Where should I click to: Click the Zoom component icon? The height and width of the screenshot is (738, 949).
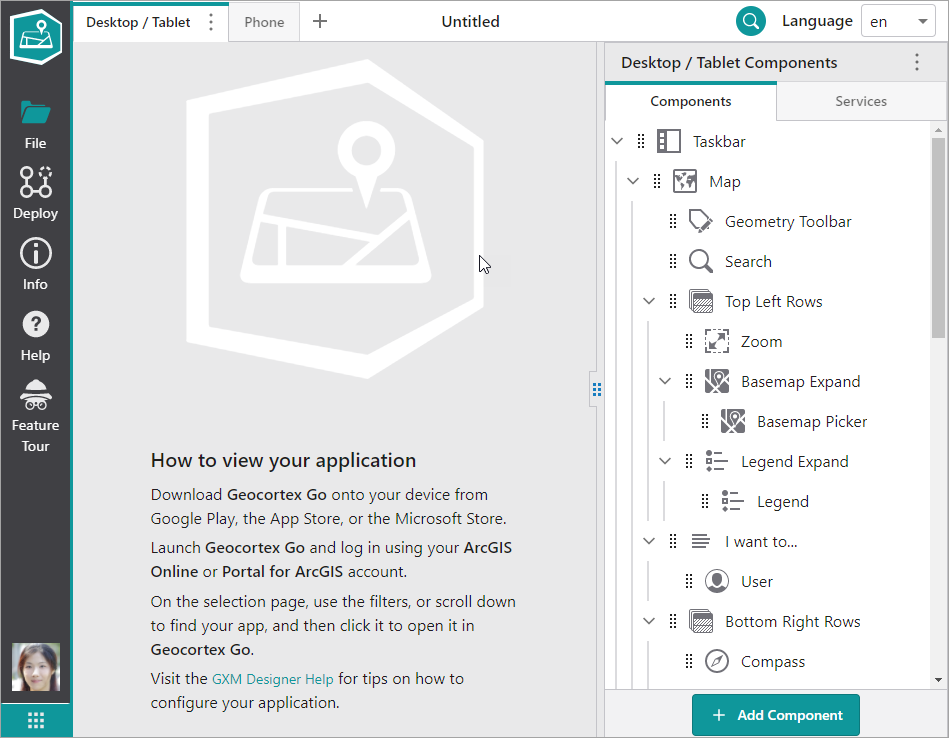[x=717, y=341]
